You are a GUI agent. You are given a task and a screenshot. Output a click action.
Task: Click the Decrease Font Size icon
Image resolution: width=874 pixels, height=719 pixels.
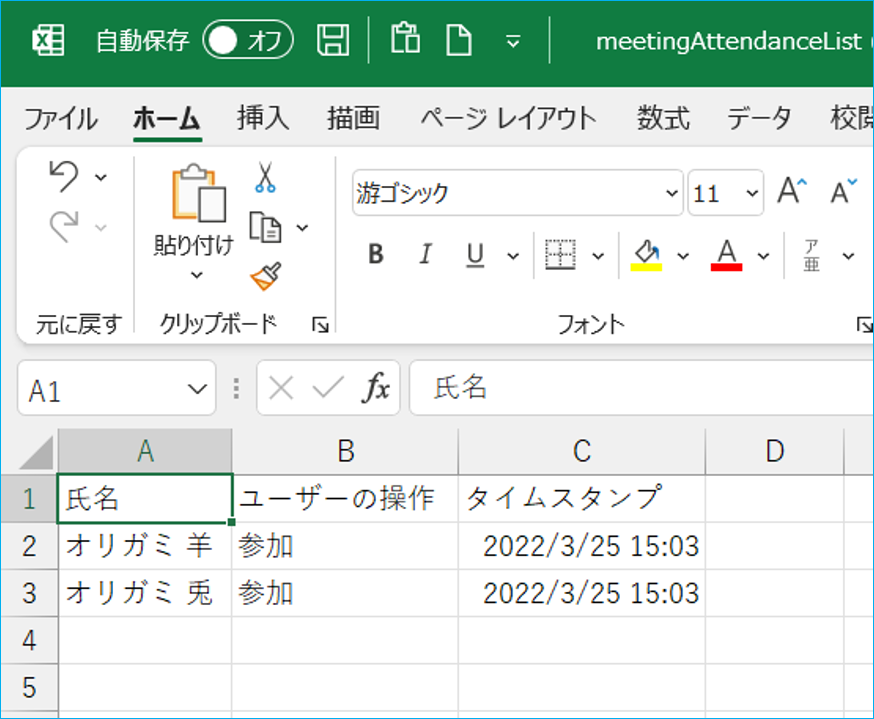click(843, 192)
